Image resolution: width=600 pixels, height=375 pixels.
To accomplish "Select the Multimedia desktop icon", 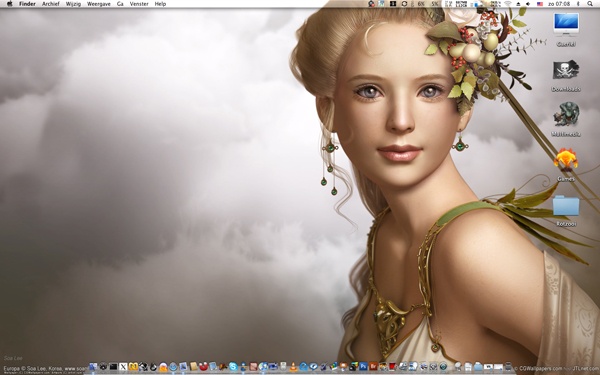I will click(566, 115).
